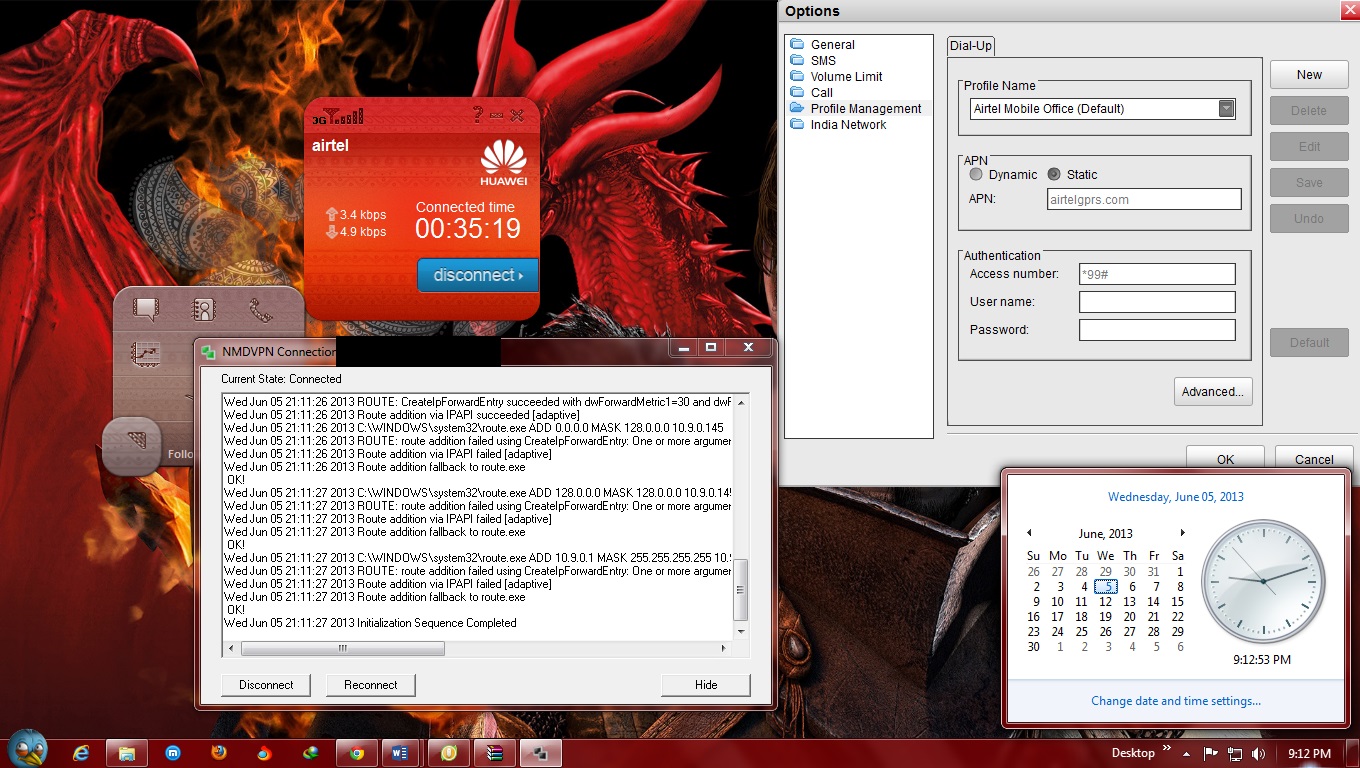Click OK in Options dialog

point(1225,458)
